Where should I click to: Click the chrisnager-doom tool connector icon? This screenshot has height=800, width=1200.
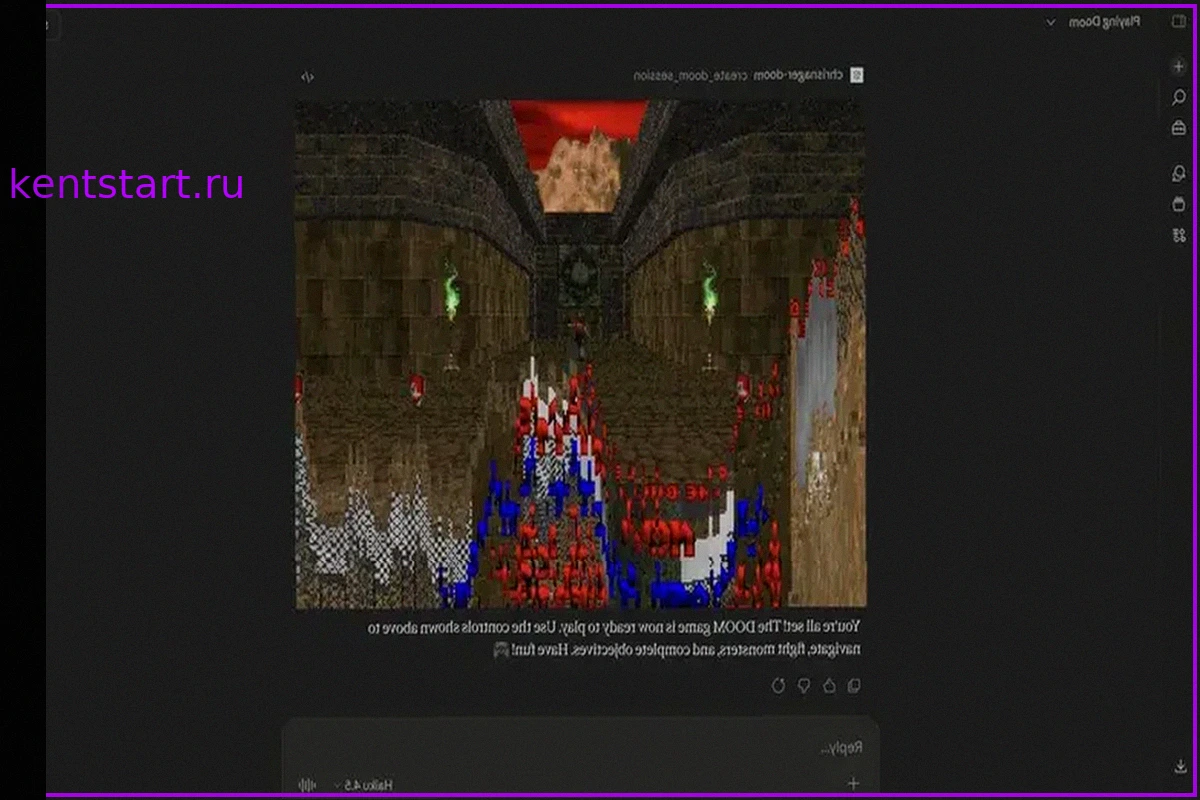click(856, 75)
